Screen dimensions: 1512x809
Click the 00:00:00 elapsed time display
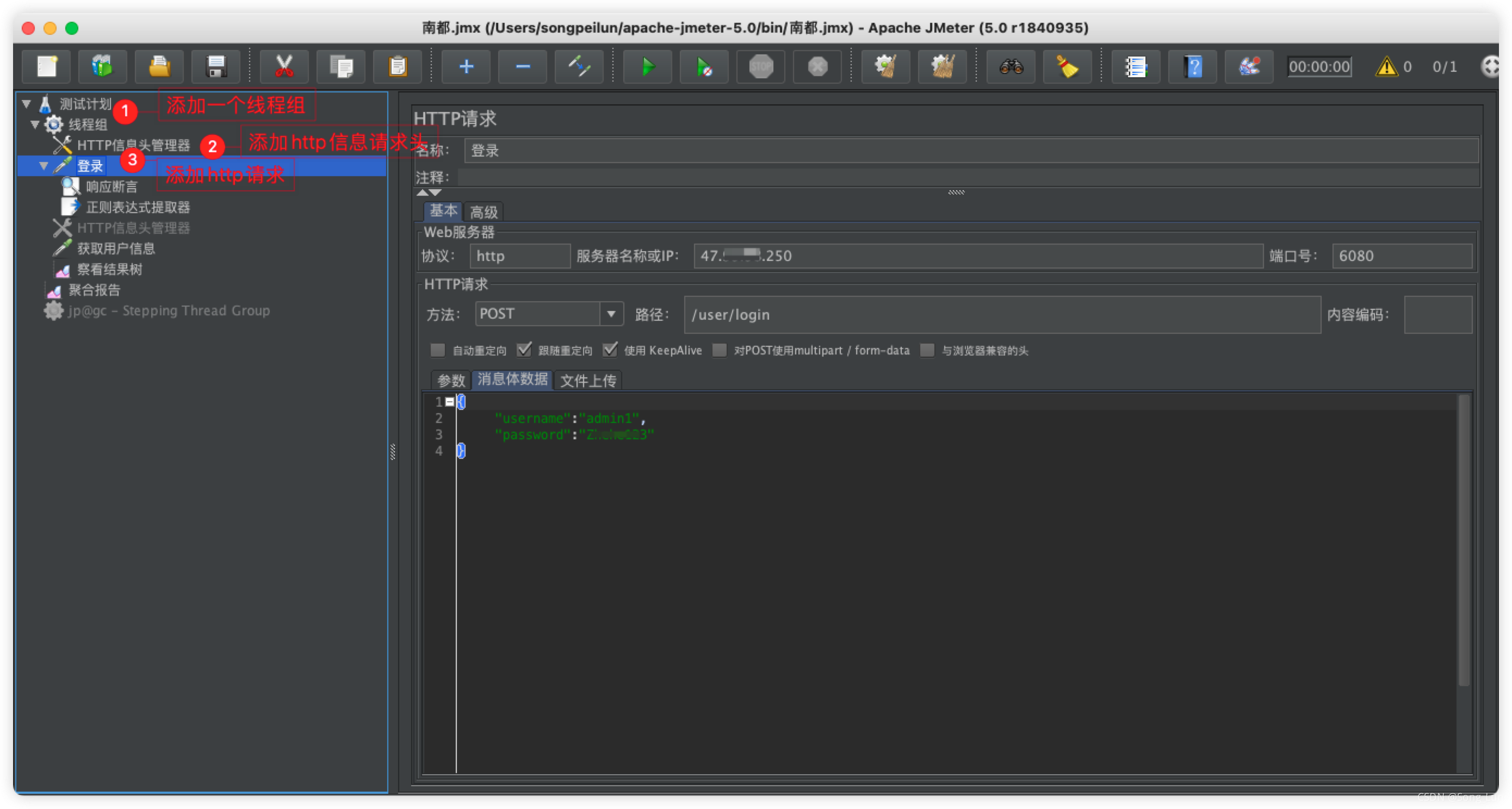[x=1319, y=66]
